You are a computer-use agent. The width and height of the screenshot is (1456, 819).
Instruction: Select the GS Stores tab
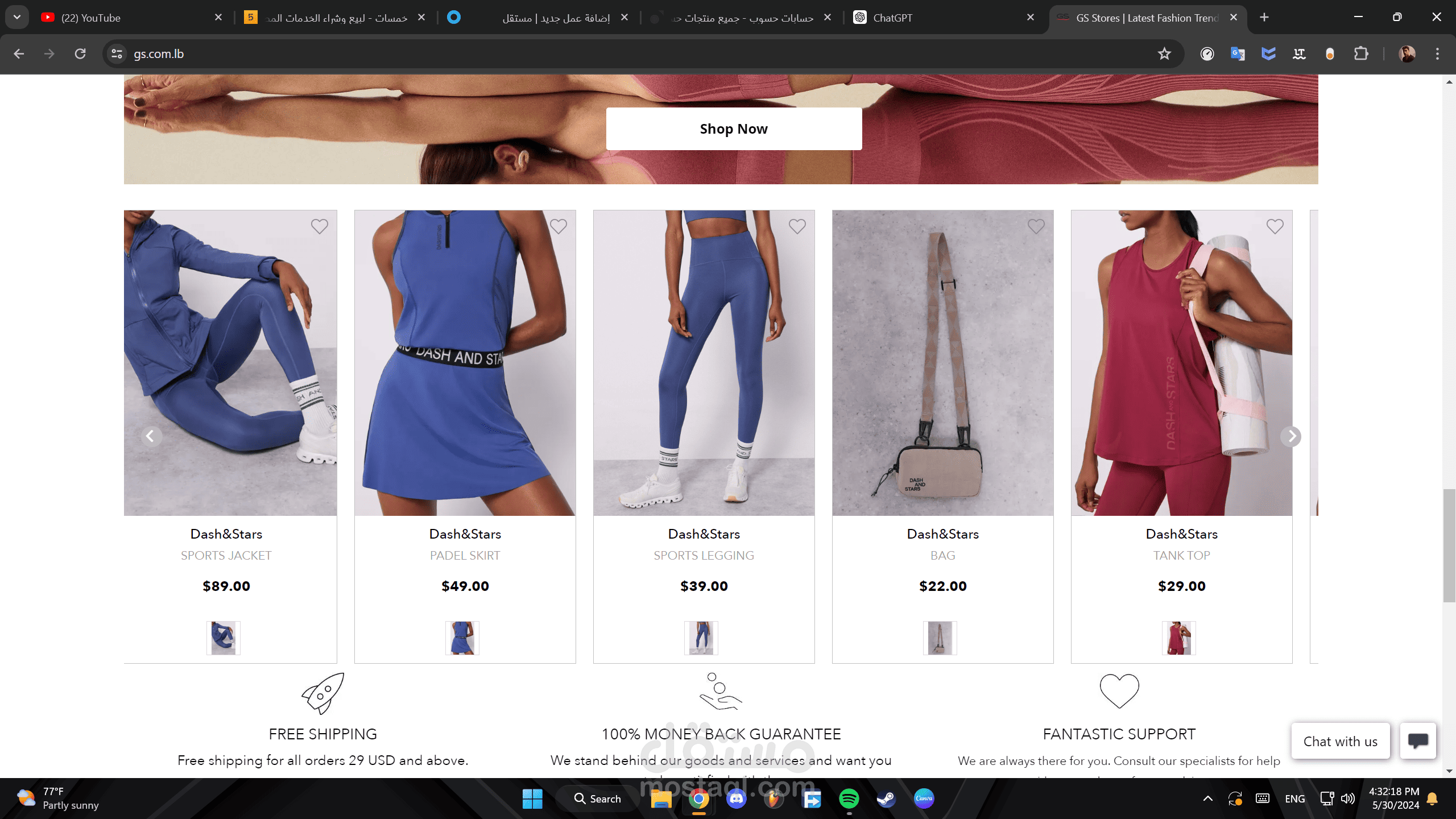[x=1147, y=18]
